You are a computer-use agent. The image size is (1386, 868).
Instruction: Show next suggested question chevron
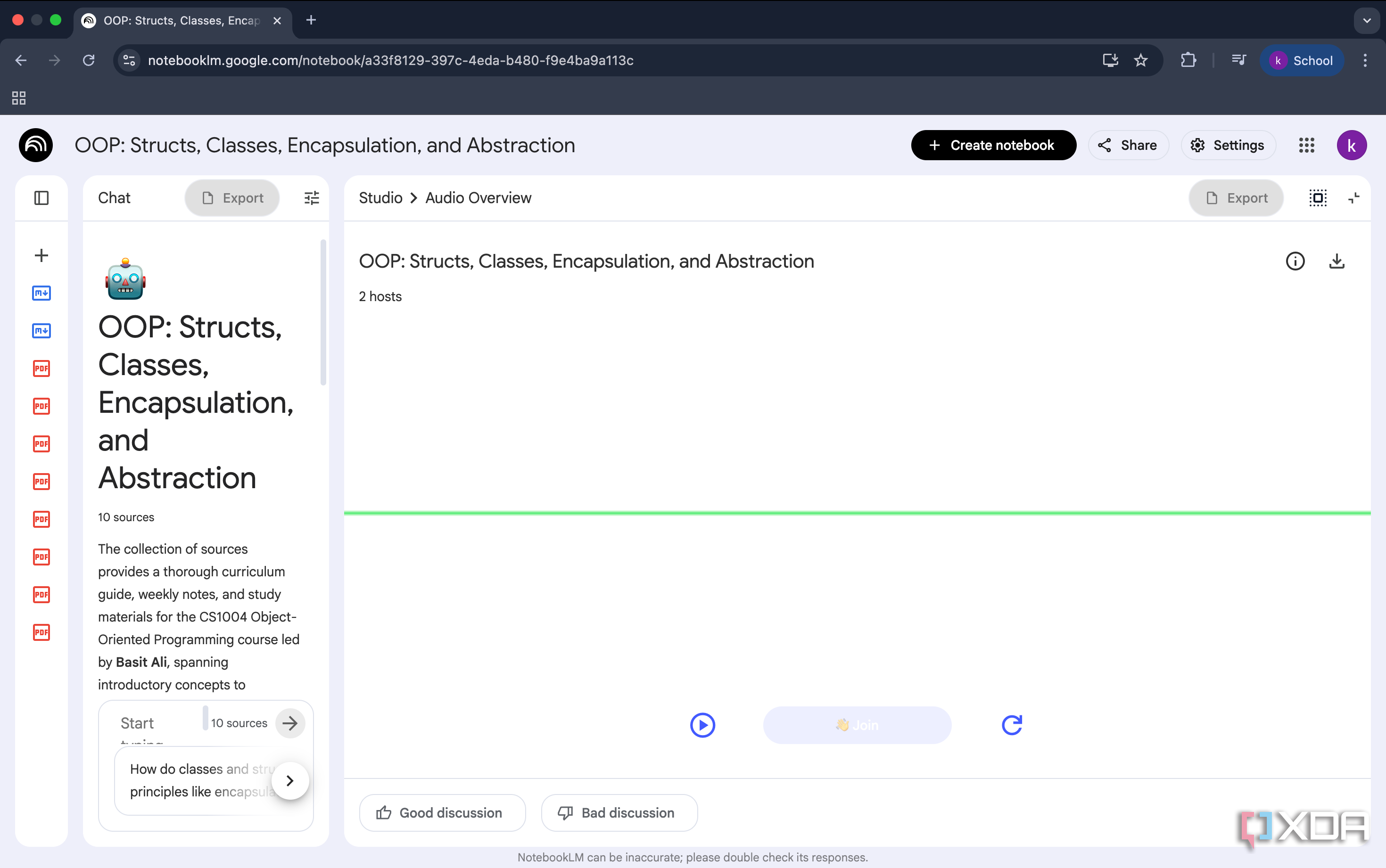(x=290, y=781)
